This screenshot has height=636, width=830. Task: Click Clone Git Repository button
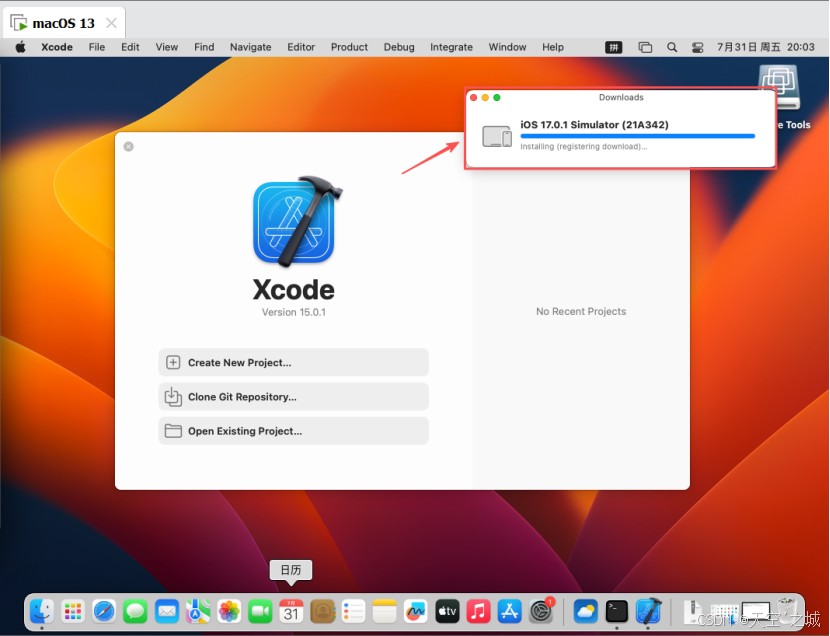tap(293, 397)
